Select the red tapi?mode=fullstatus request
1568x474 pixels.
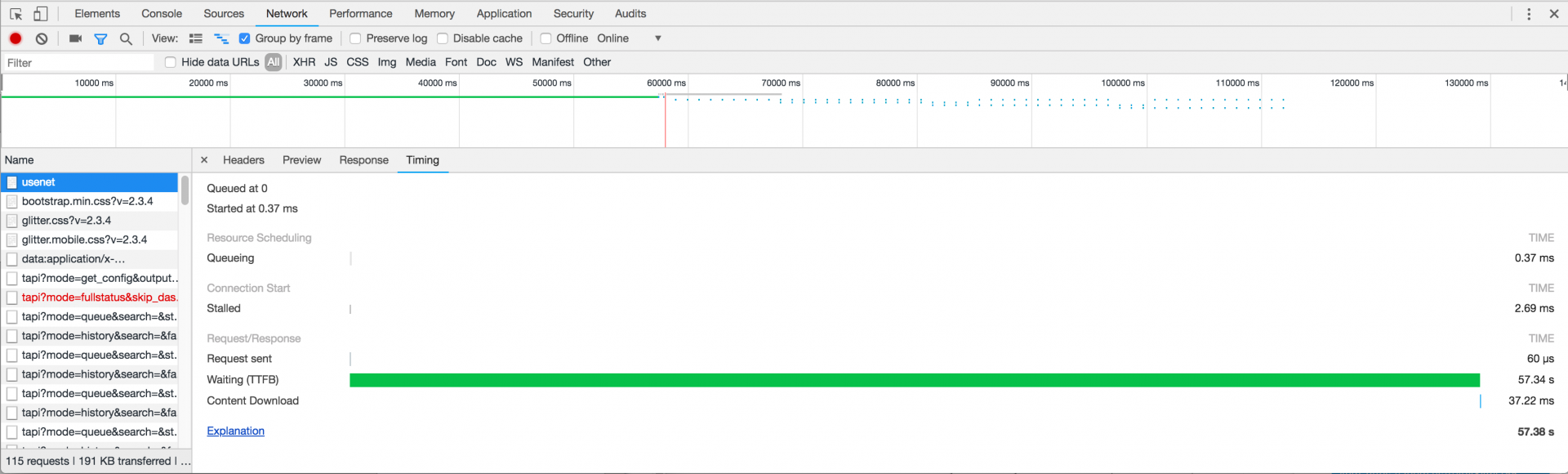89,297
